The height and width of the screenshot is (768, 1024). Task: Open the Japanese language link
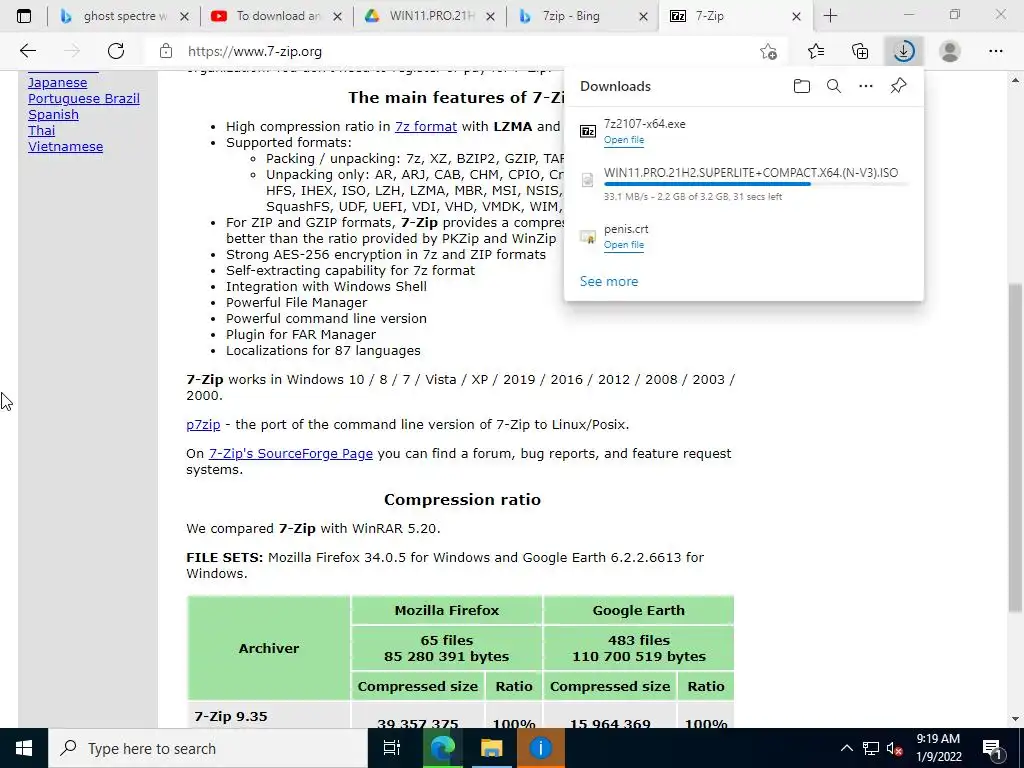[57, 83]
